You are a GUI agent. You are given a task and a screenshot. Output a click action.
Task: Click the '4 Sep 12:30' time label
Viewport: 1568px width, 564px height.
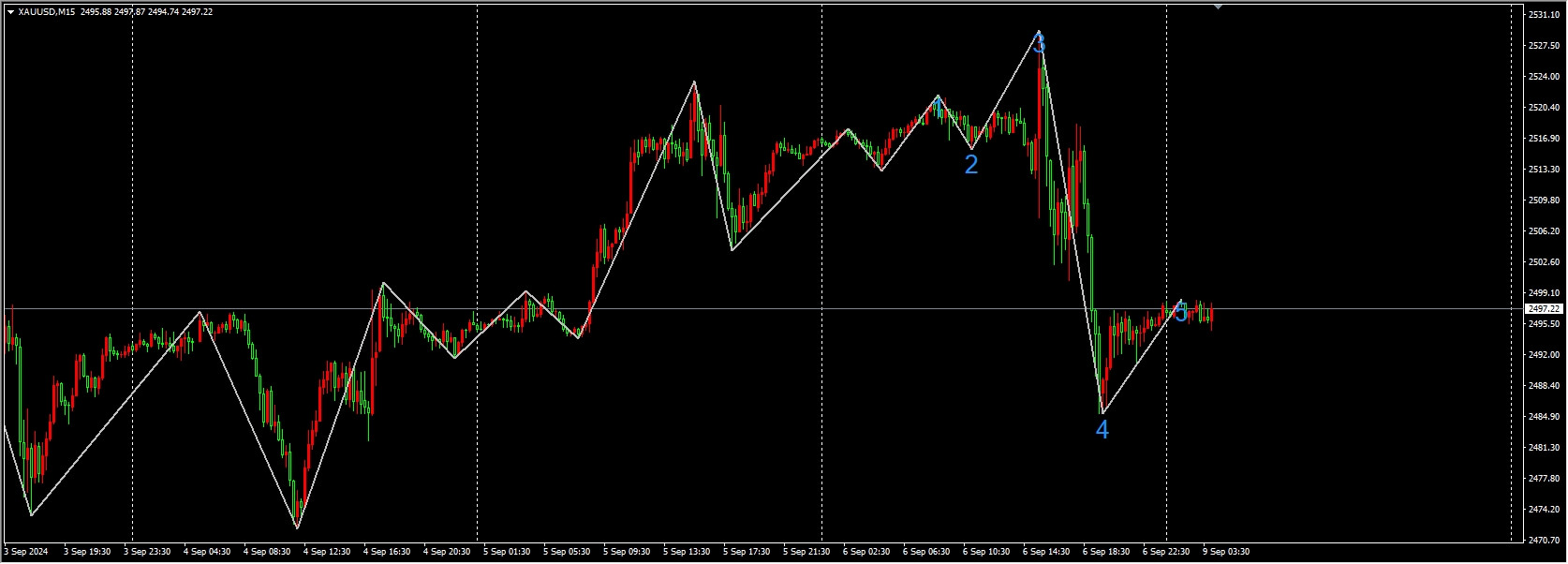(327, 552)
